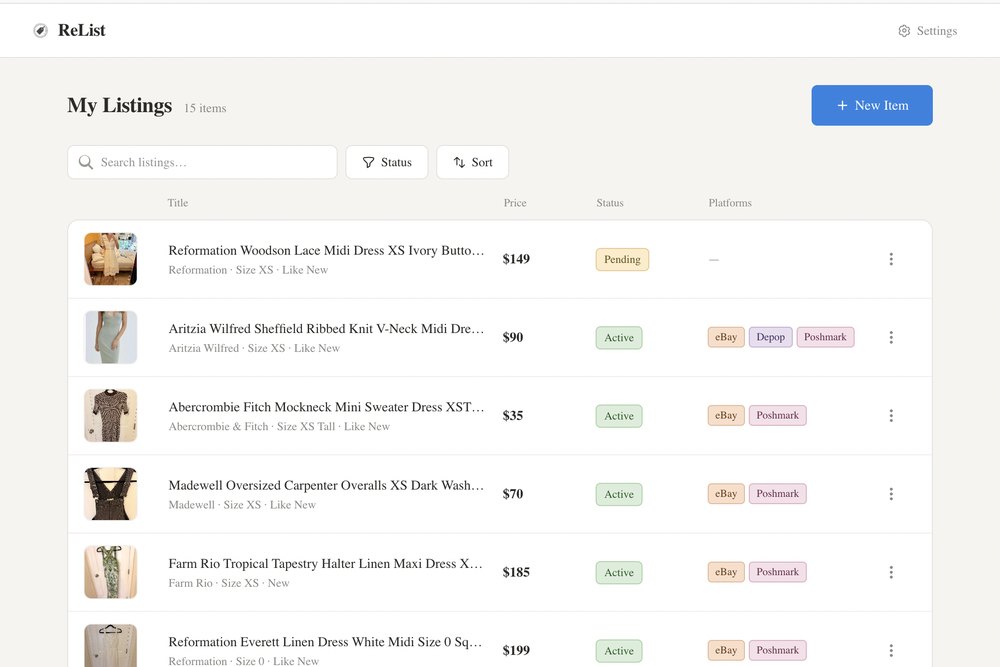This screenshot has height=667, width=1000.
Task: Click Active badge on Madewell row
Action: point(619,494)
